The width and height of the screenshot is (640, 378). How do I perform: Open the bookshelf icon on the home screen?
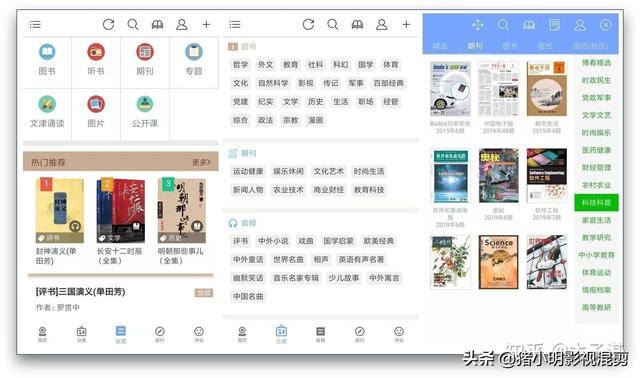point(158,24)
